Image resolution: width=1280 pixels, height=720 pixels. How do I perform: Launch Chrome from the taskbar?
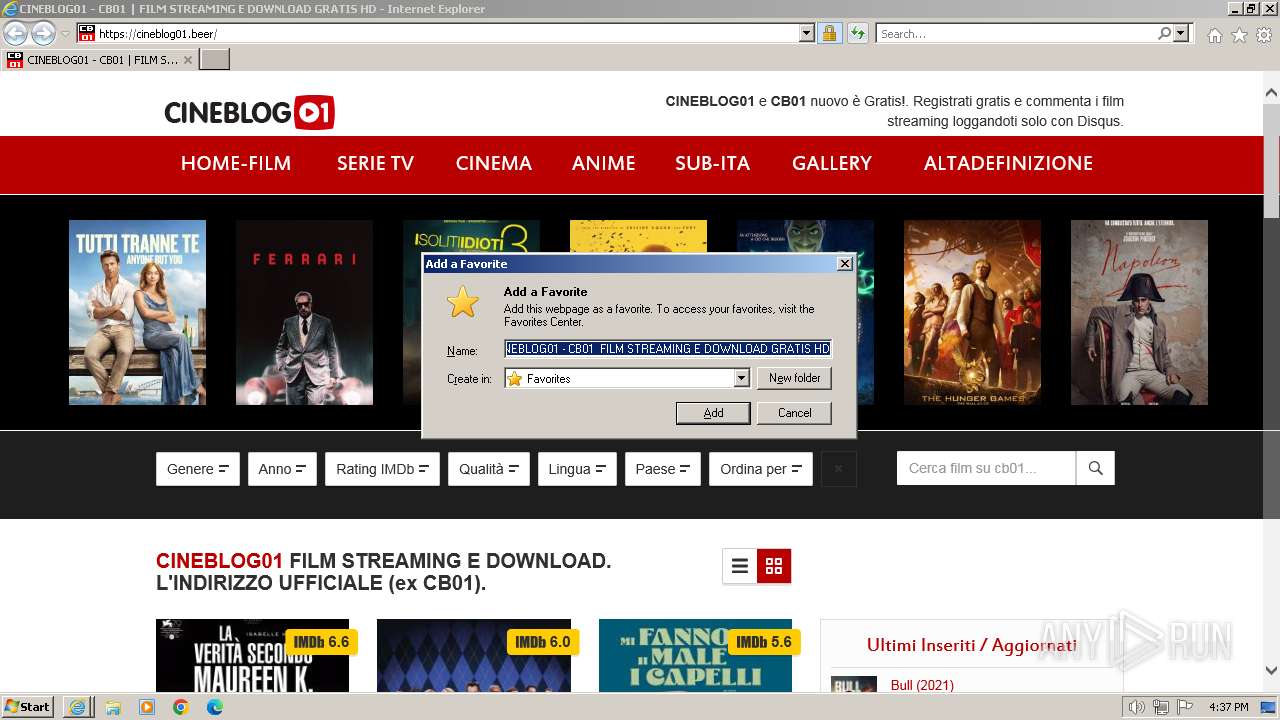click(181, 707)
